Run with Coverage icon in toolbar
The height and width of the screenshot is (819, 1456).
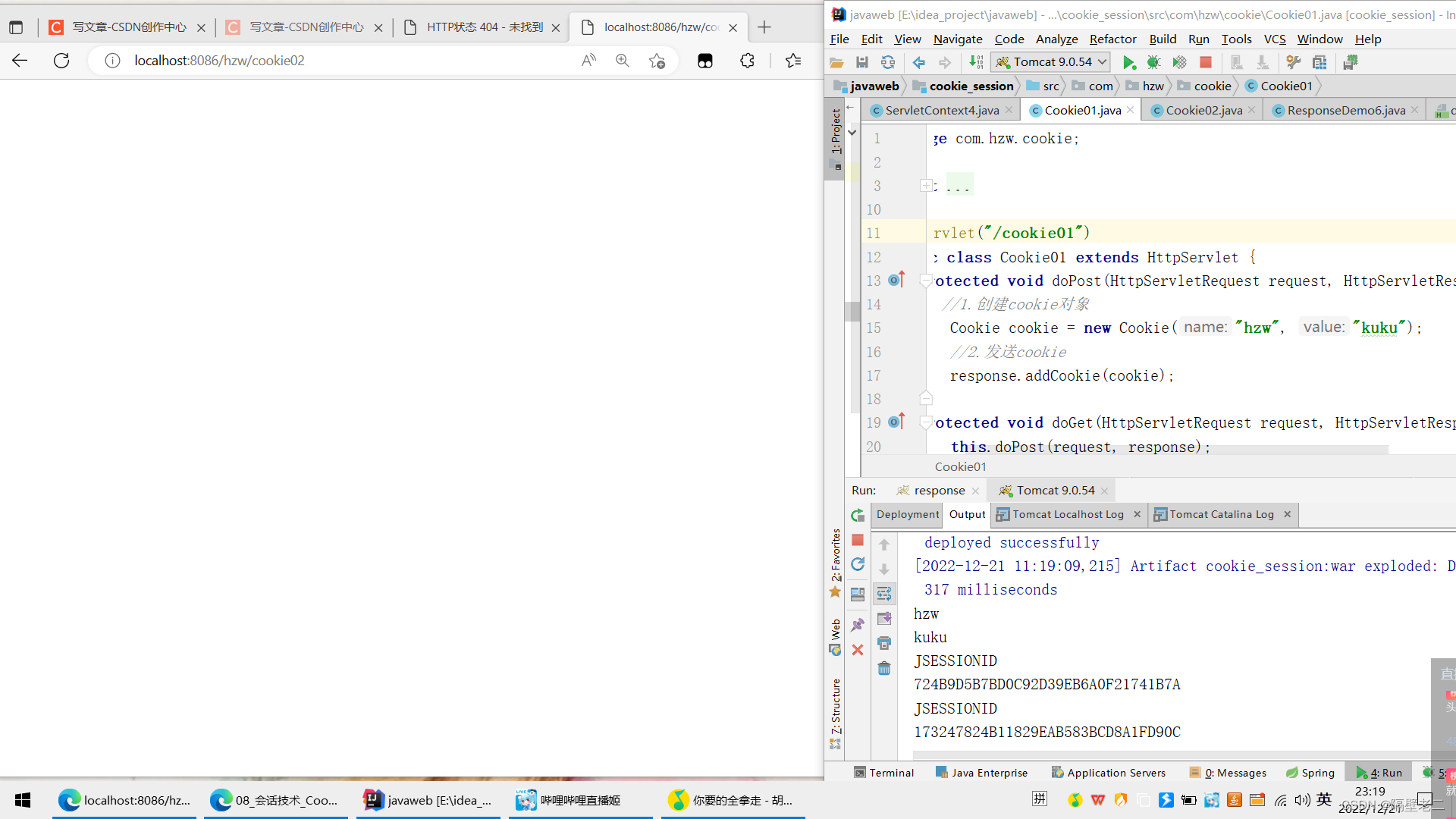tap(1179, 62)
